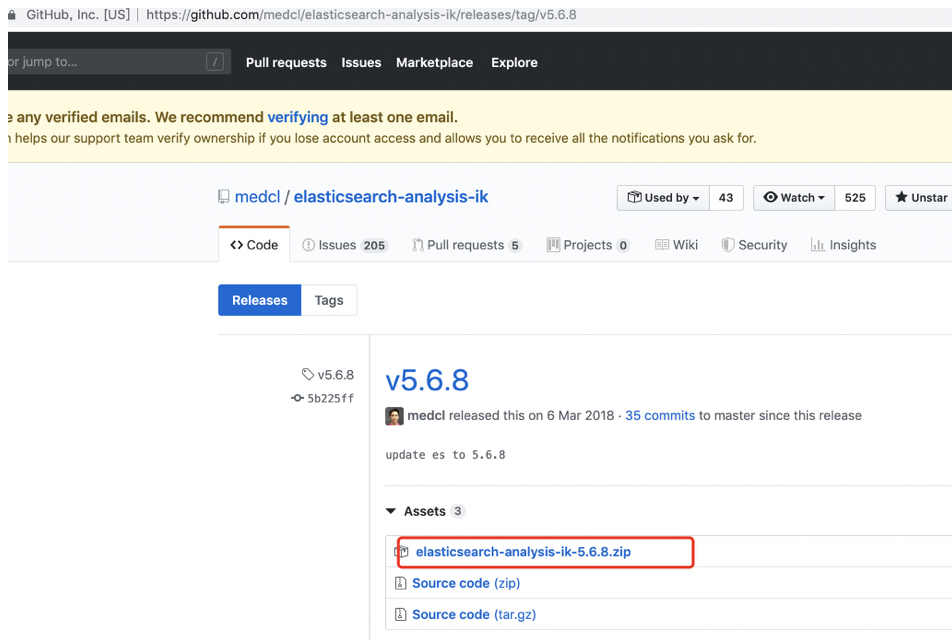Open the elasticsearch-analysis-ik repository link
This screenshot has width=952, height=640.
(391, 197)
